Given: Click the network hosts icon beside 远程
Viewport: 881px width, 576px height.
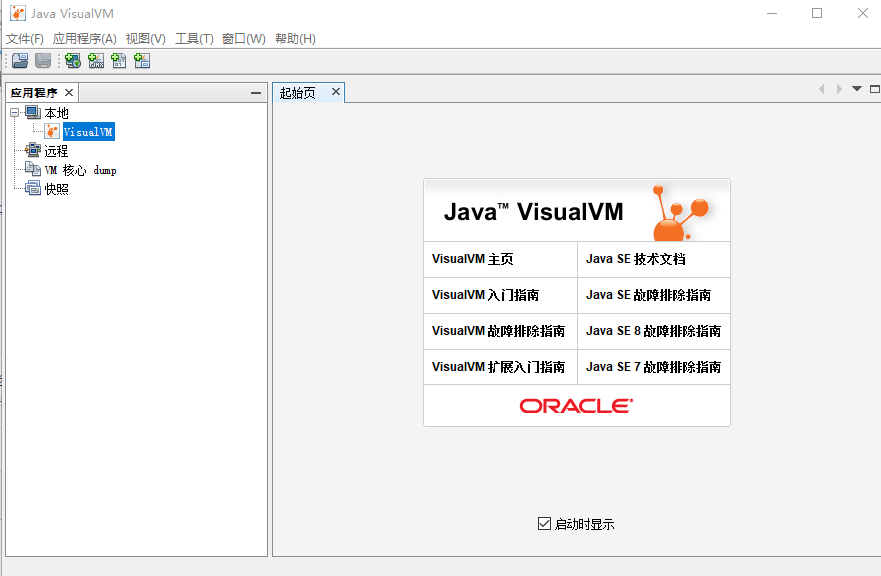Looking at the screenshot, I should click(x=33, y=150).
